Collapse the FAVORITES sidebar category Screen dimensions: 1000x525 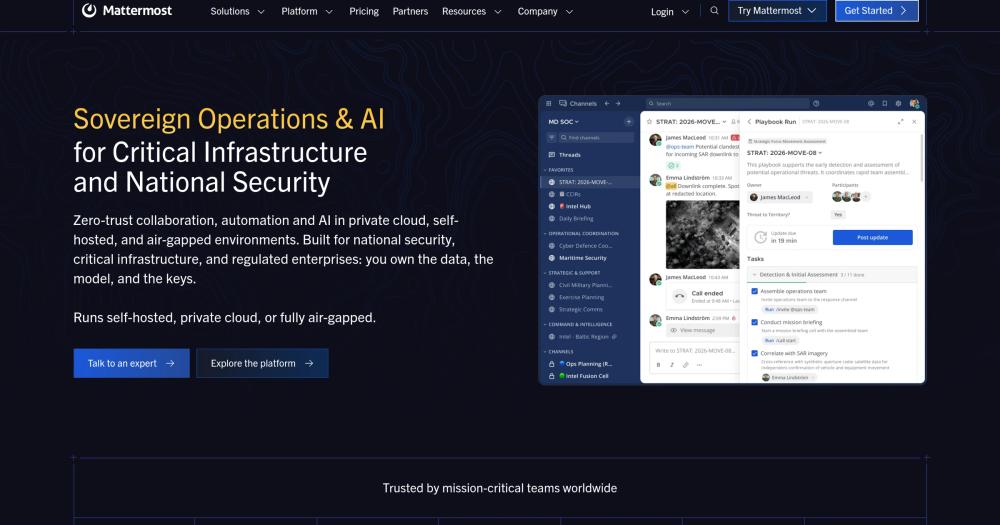pyautogui.click(x=559, y=170)
